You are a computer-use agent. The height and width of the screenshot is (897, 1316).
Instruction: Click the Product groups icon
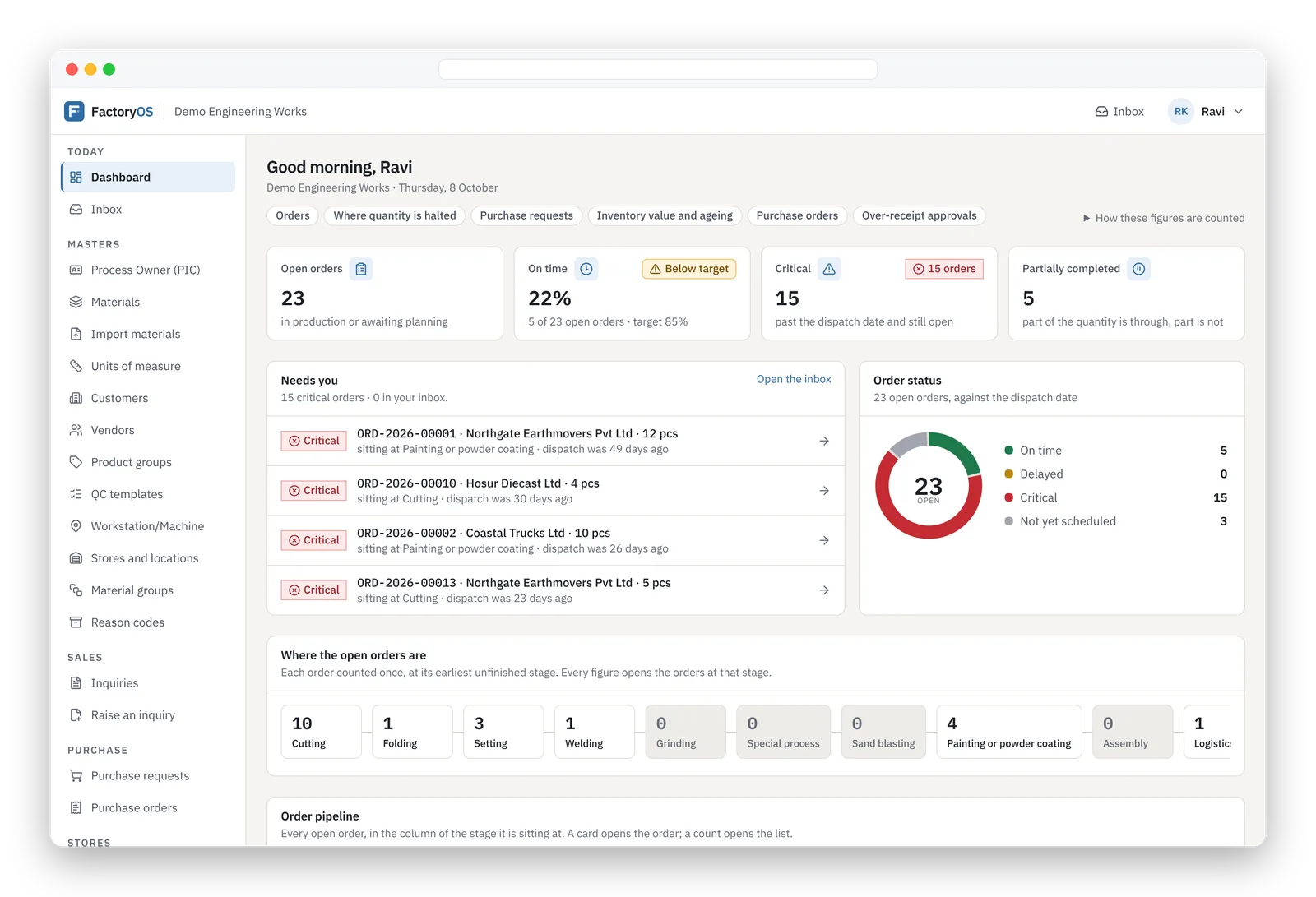click(76, 462)
